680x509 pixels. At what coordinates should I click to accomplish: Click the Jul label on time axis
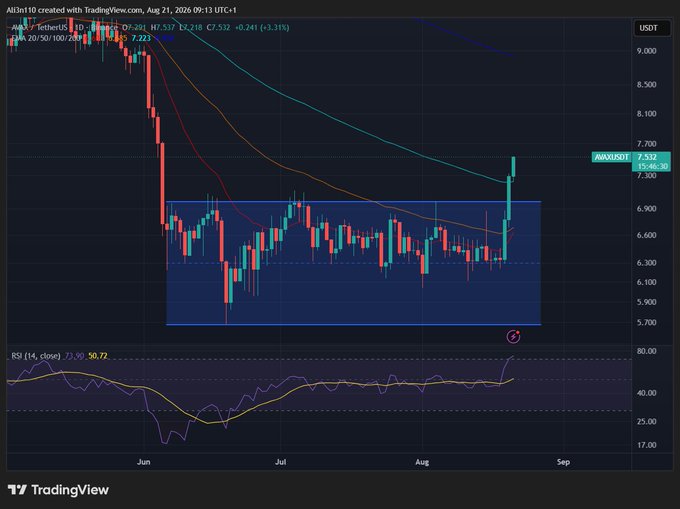coord(281,462)
